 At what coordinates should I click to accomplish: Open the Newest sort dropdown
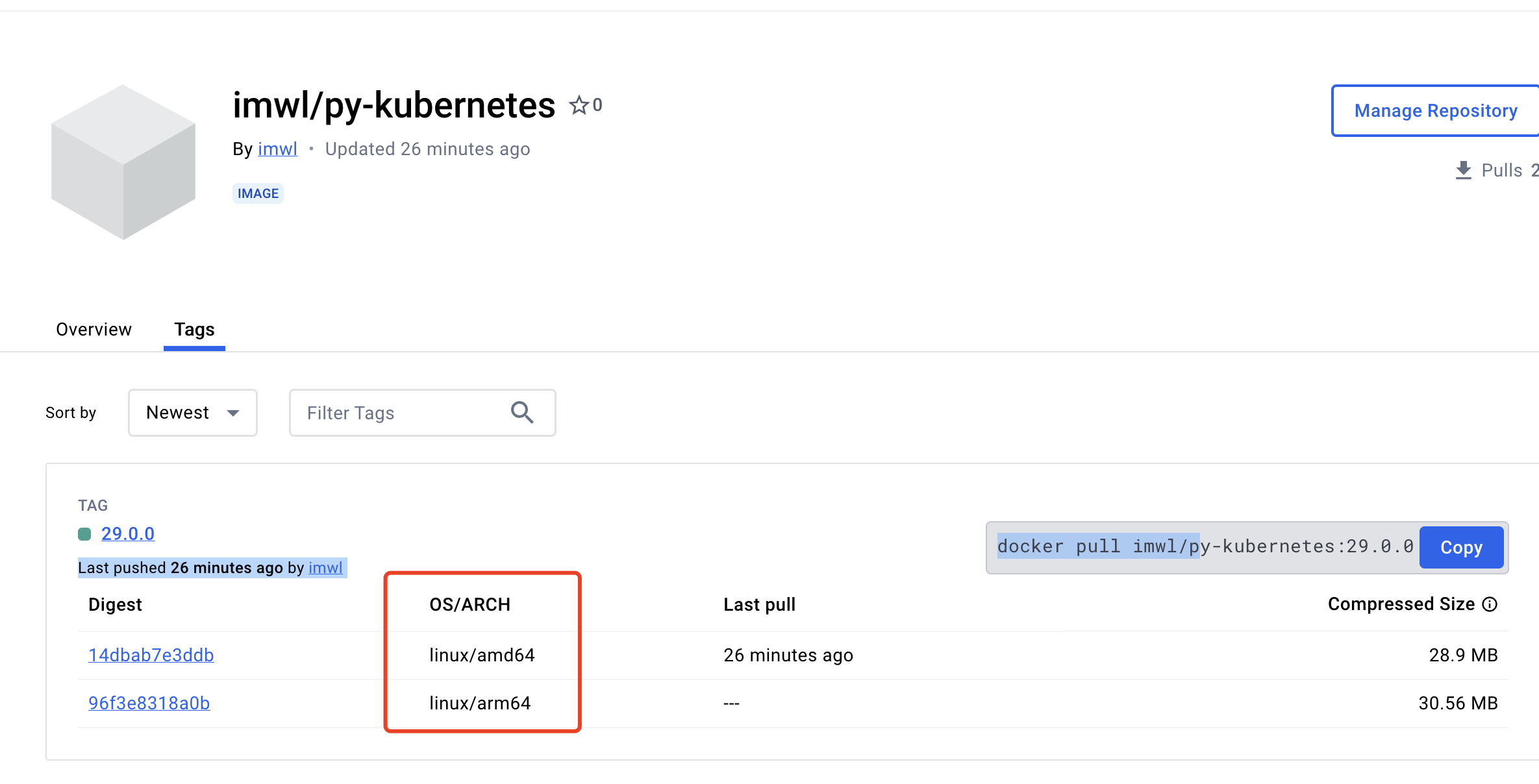tap(193, 413)
